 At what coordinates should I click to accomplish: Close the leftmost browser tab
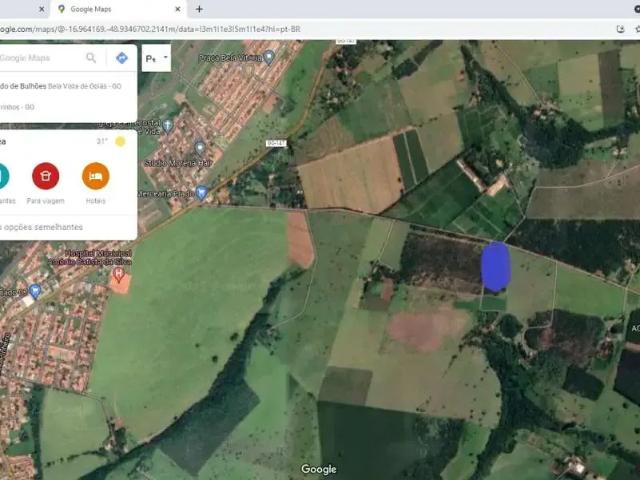tap(41, 9)
